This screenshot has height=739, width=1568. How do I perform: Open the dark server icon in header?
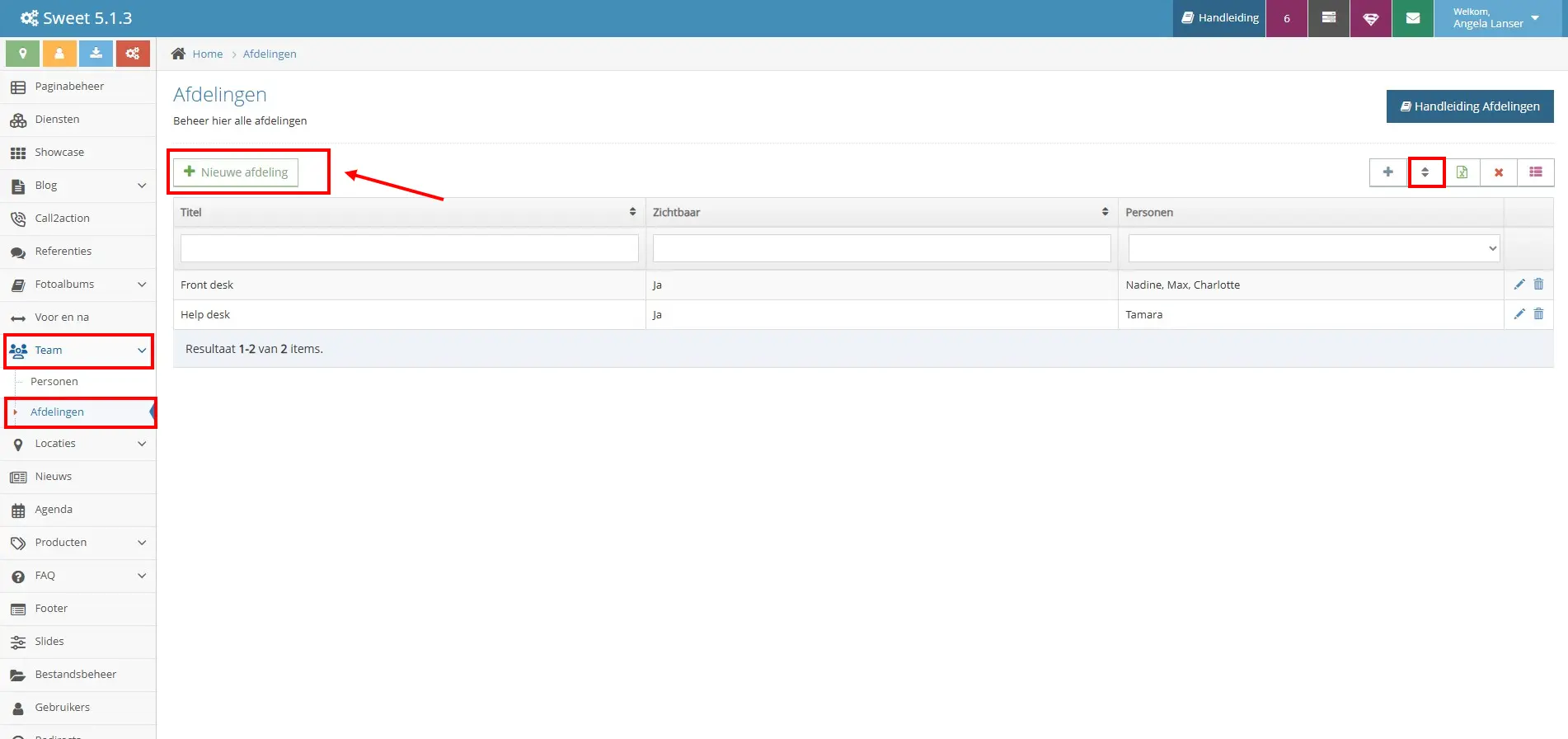pyautogui.click(x=1329, y=18)
